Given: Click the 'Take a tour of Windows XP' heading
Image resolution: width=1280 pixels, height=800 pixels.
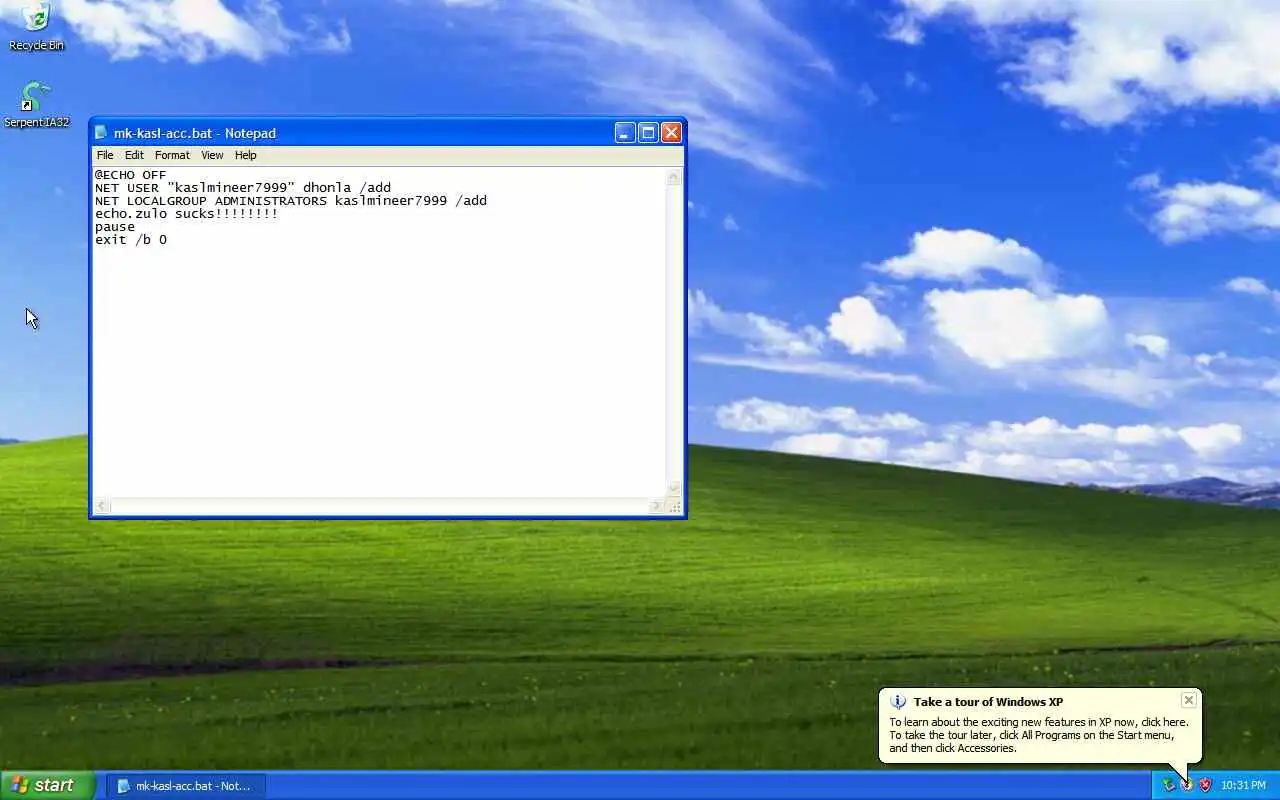Looking at the screenshot, I should [988, 702].
